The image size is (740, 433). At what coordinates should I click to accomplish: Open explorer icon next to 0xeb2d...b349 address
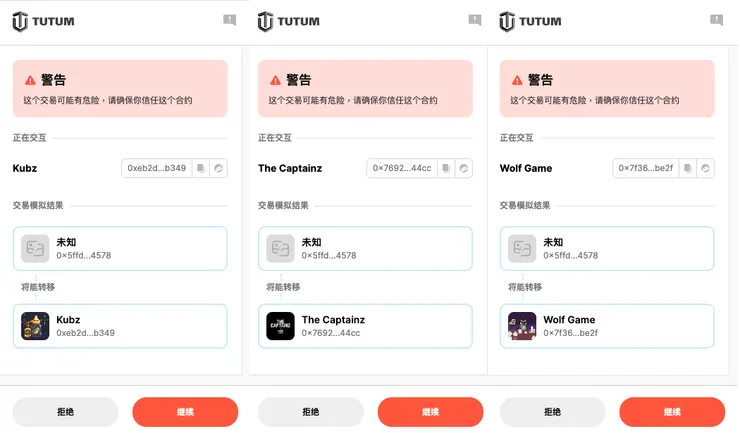point(219,168)
